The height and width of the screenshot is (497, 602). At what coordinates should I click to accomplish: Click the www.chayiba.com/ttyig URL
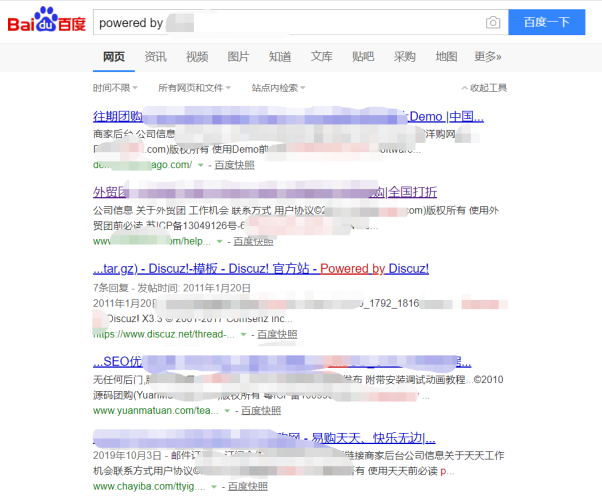(149, 487)
